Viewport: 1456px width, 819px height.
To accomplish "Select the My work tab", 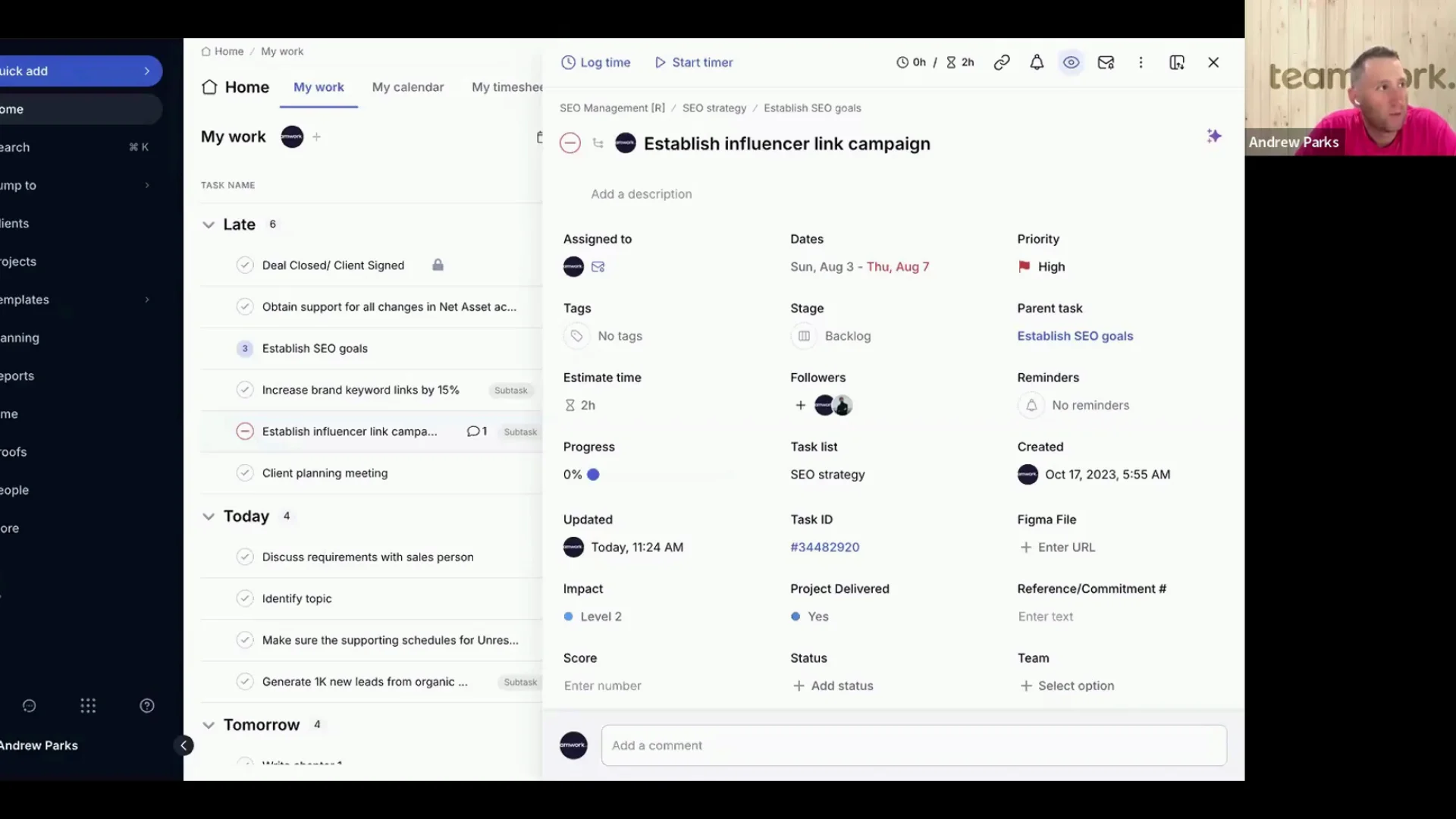I will 318,87.
